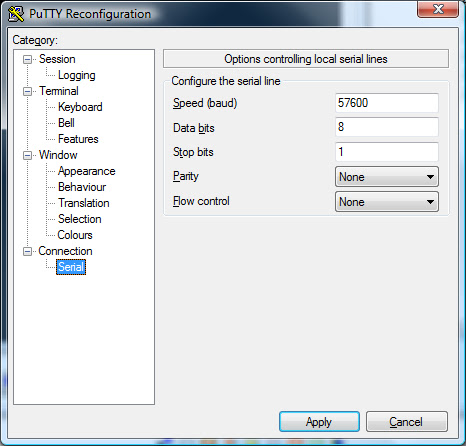Screen dimensions: 466x446
Task: Click the Stop bits input field
Action: [x=387, y=152]
